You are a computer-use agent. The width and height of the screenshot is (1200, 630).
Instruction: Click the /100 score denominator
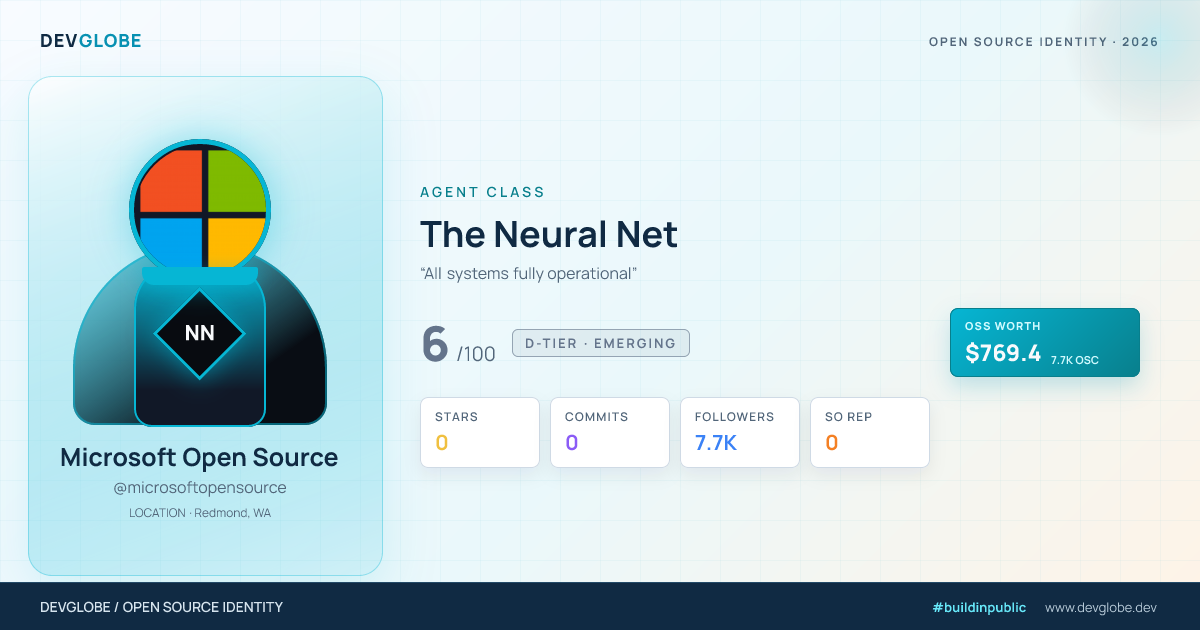476,354
